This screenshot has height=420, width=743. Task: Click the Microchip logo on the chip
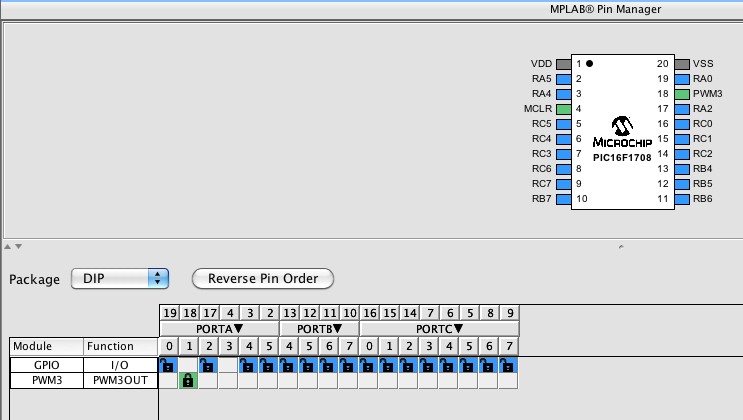(x=621, y=128)
